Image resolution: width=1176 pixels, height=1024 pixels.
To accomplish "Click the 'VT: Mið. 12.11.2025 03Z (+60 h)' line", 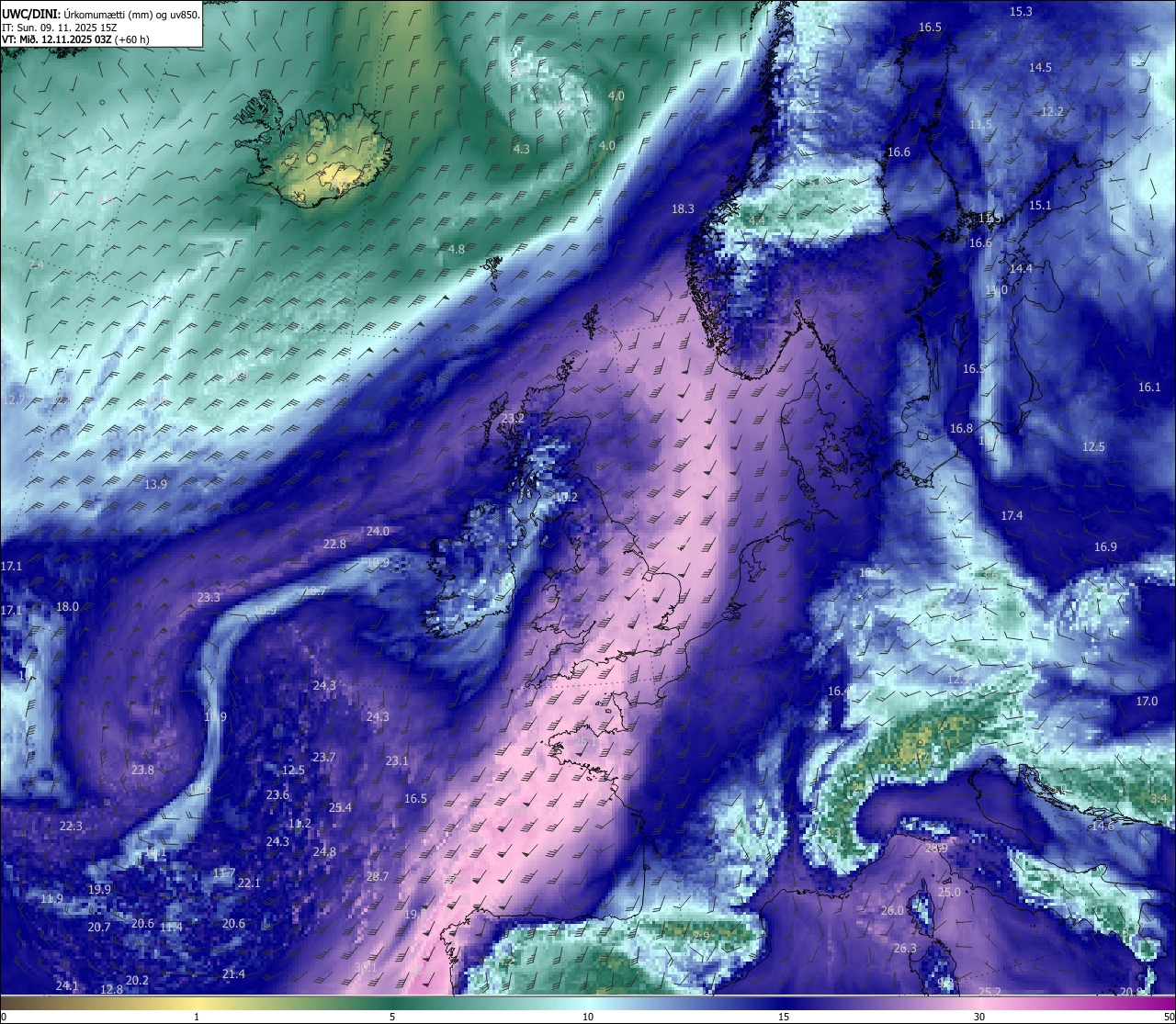I will [75, 39].
